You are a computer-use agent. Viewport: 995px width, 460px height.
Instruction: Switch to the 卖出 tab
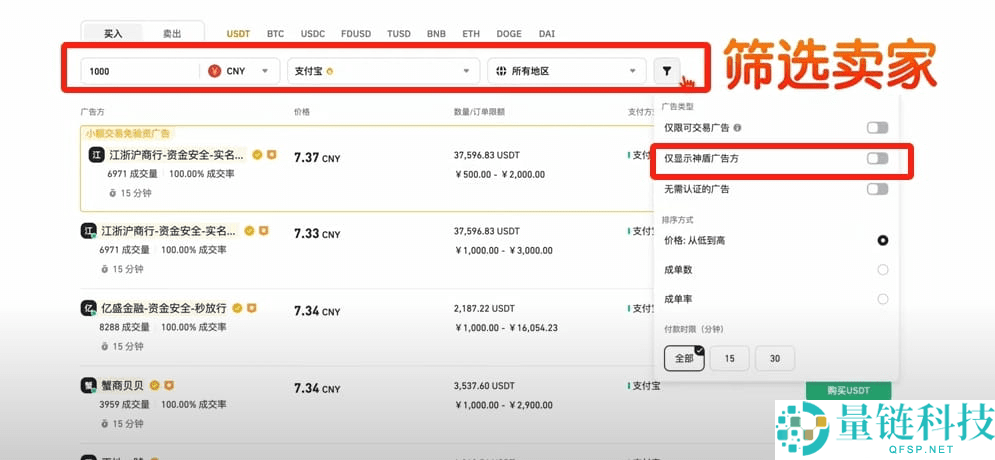172,34
